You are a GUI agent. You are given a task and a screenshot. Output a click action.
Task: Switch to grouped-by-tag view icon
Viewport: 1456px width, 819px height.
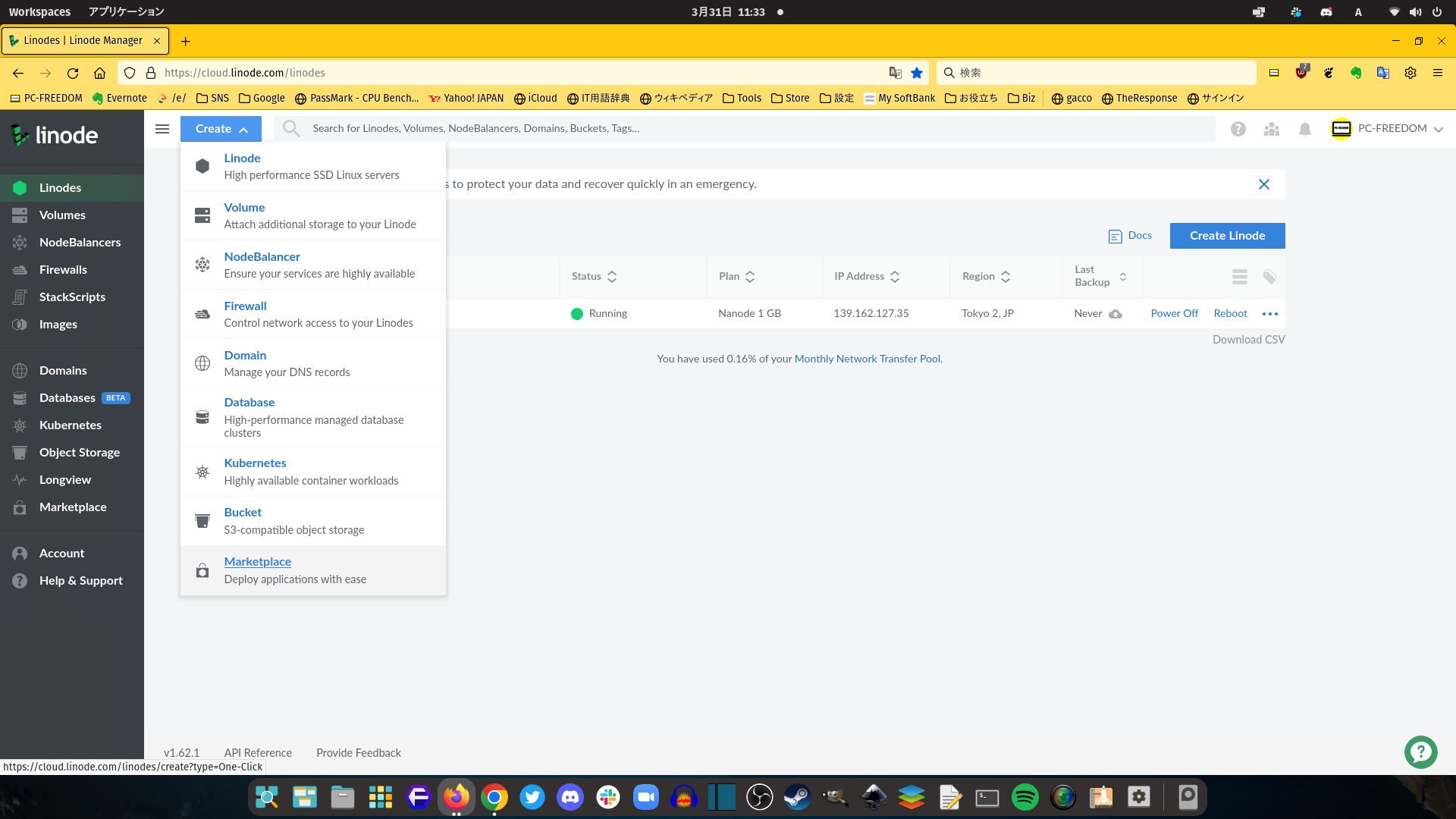click(1269, 277)
